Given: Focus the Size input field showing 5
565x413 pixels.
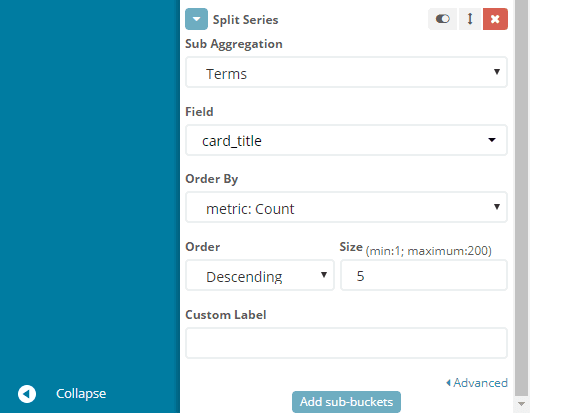Looking at the screenshot, I should (x=424, y=275).
